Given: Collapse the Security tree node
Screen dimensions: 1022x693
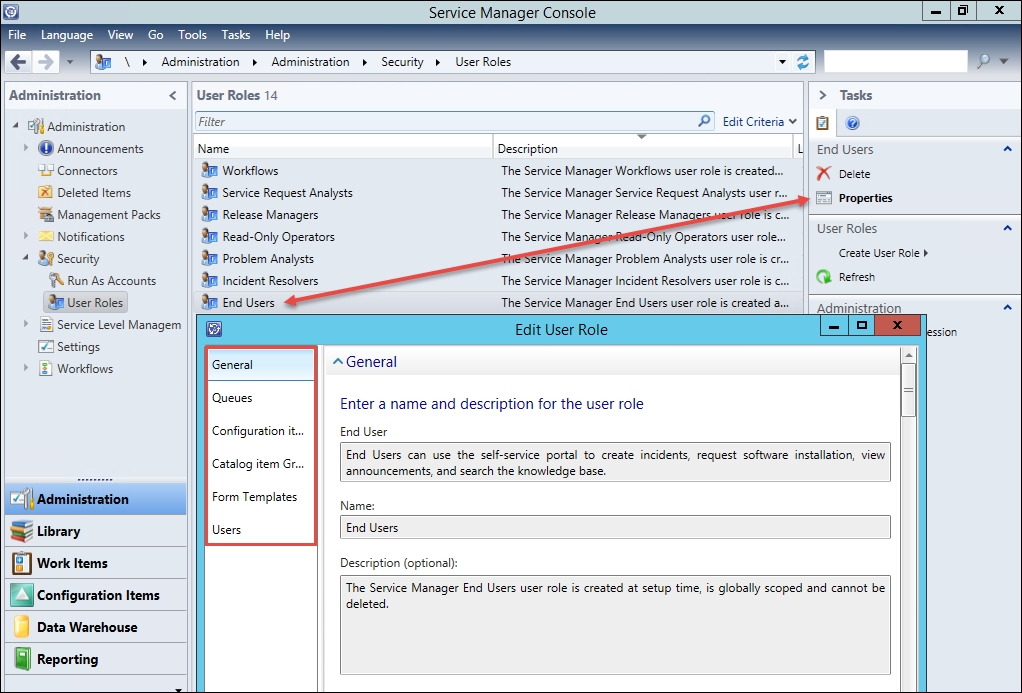Looking at the screenshot, I should [x=26, y=258].
